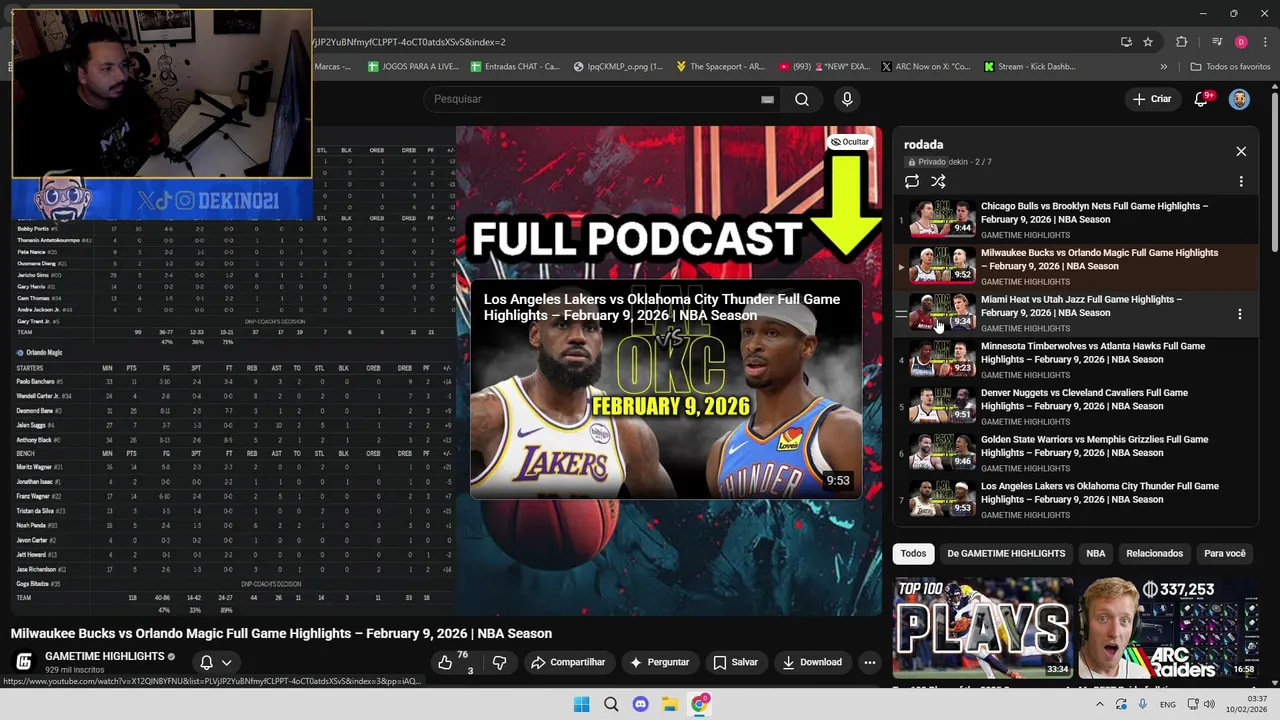Click the Perguntar ask button
This screenshot has width=1280, height=720.
click(x=658, y=662)
